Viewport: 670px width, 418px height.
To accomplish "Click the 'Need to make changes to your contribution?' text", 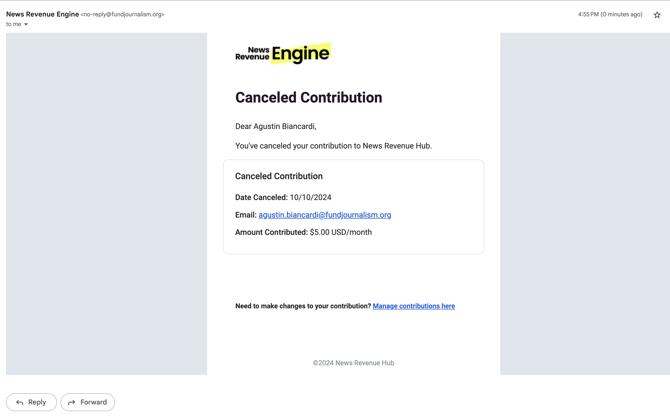I will point(303,306).
